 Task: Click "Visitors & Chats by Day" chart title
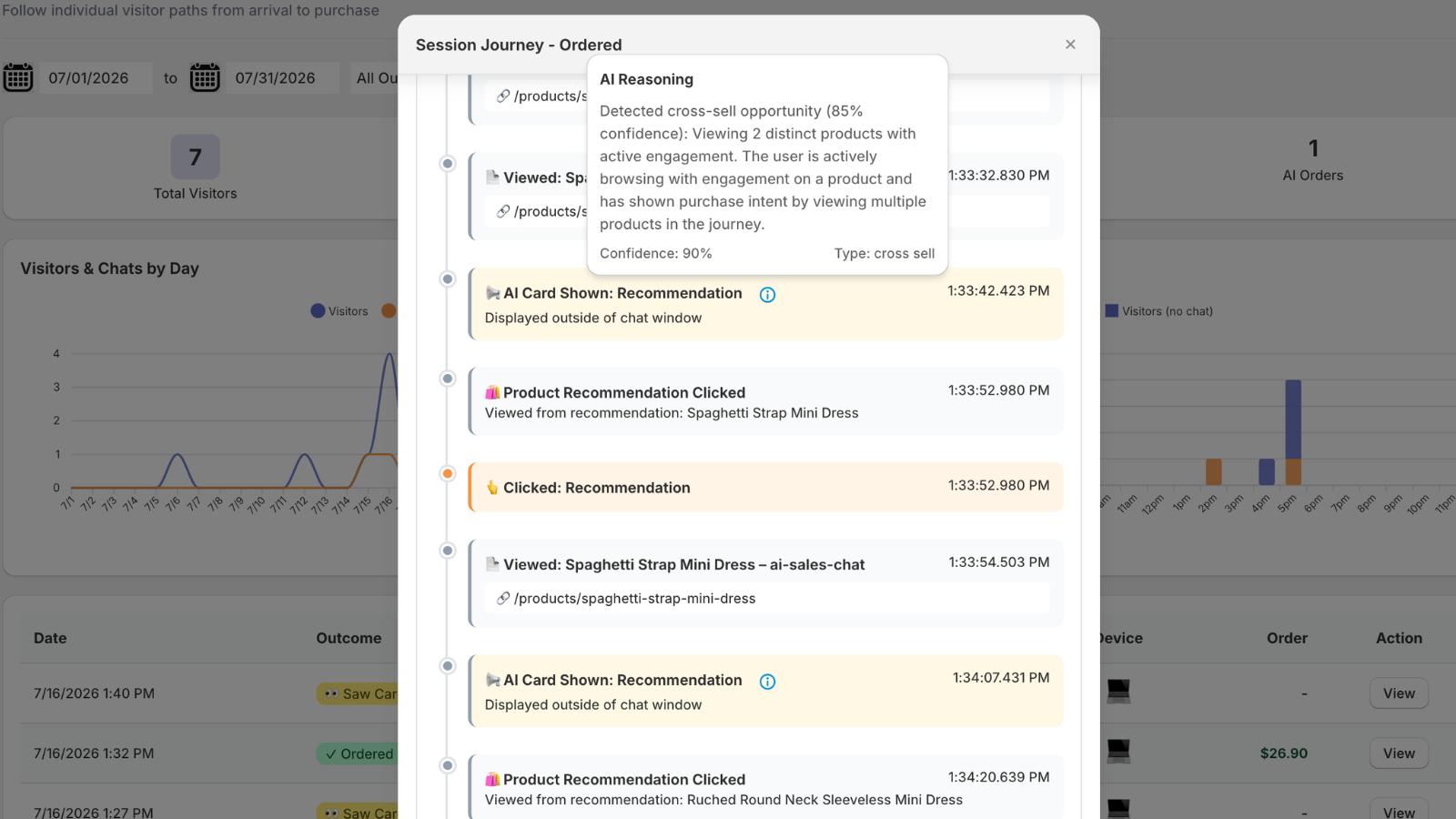[x=109, y=268]
